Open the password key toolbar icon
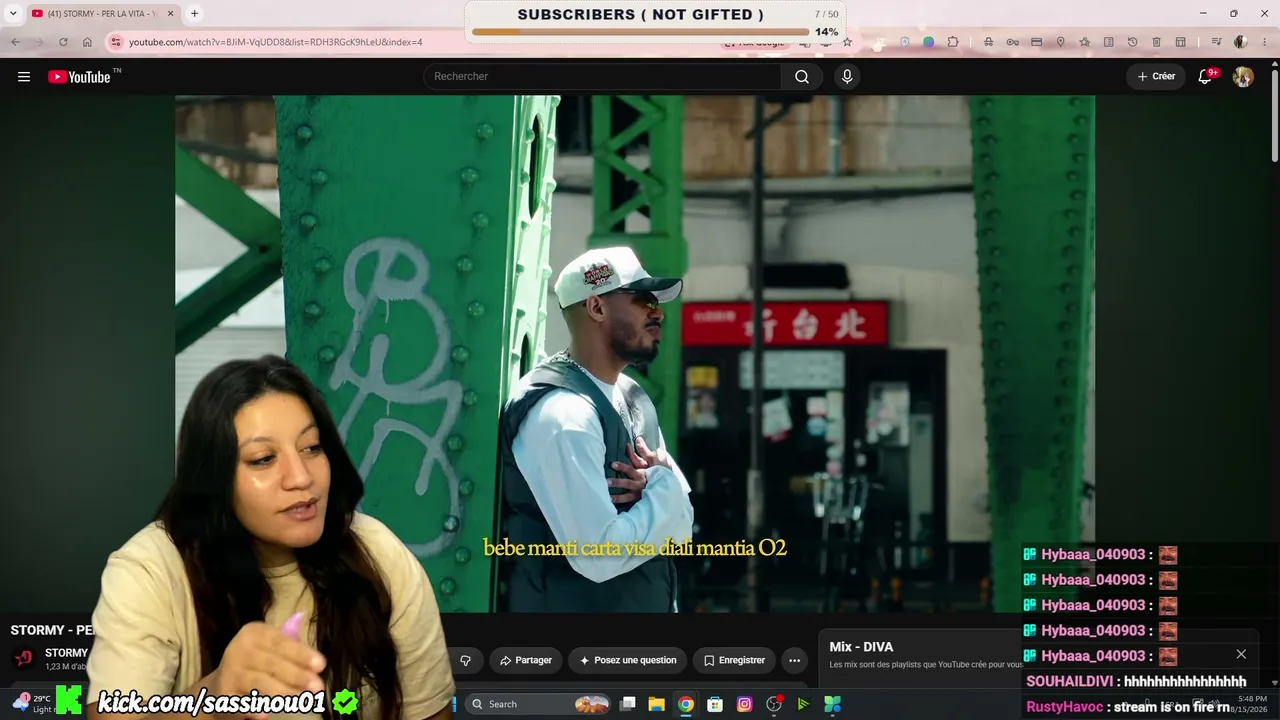This screenshot has width=1280, height=720. (x=1012, y=42)
